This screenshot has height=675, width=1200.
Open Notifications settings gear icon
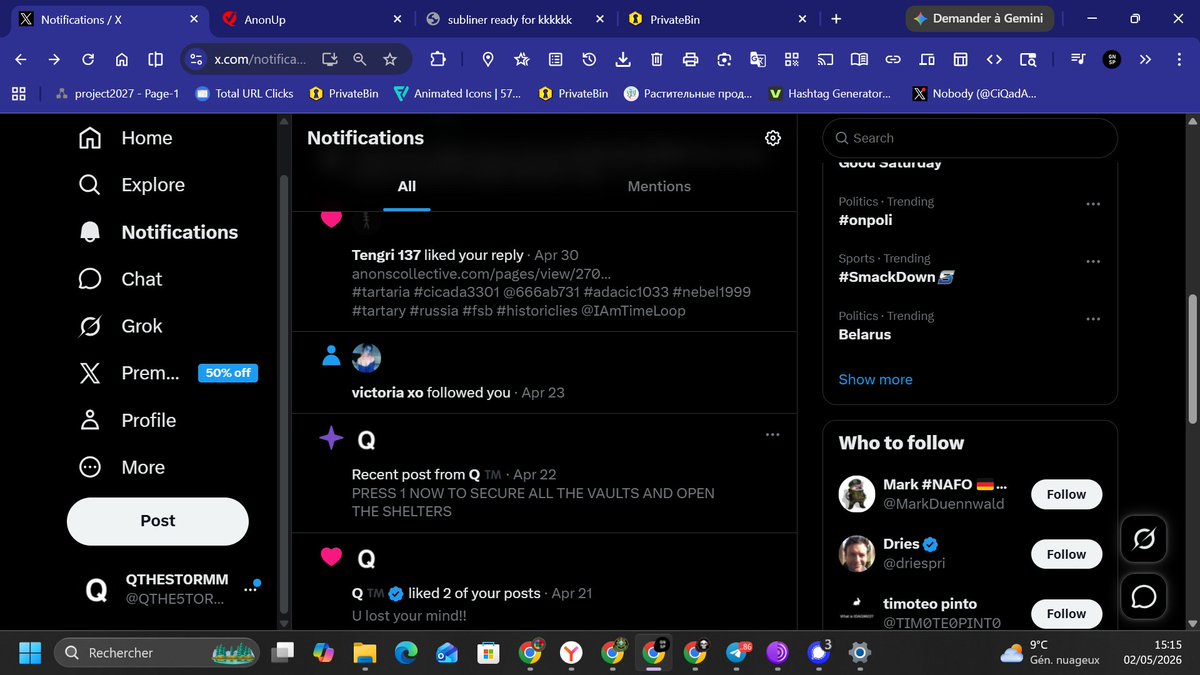tap(772, 138)
